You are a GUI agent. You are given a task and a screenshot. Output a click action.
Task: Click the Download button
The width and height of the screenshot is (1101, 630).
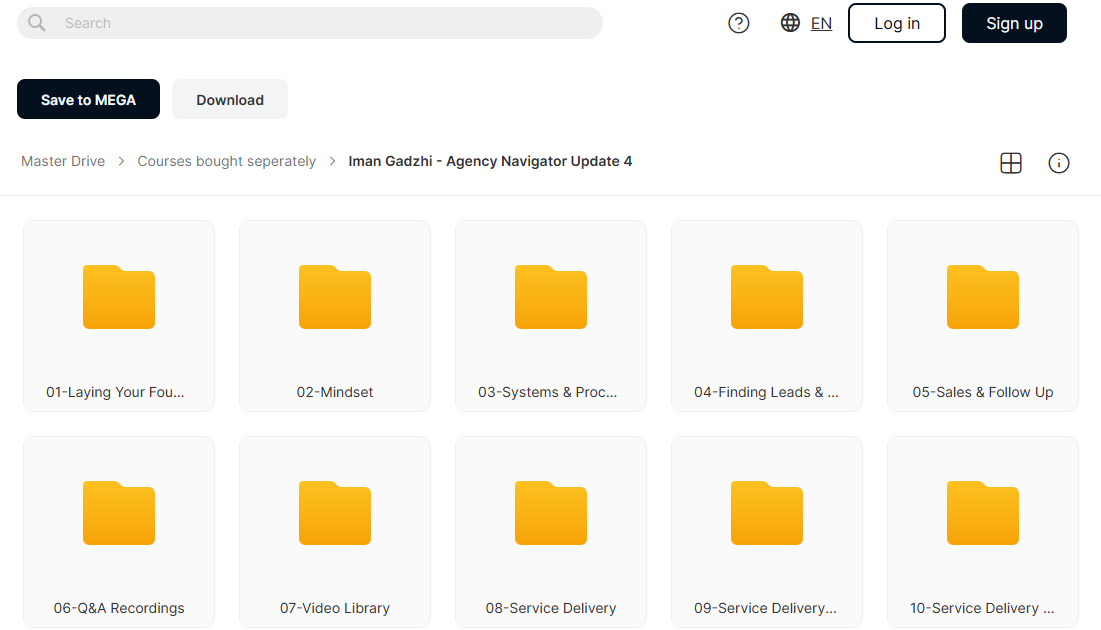coord(230,99)
